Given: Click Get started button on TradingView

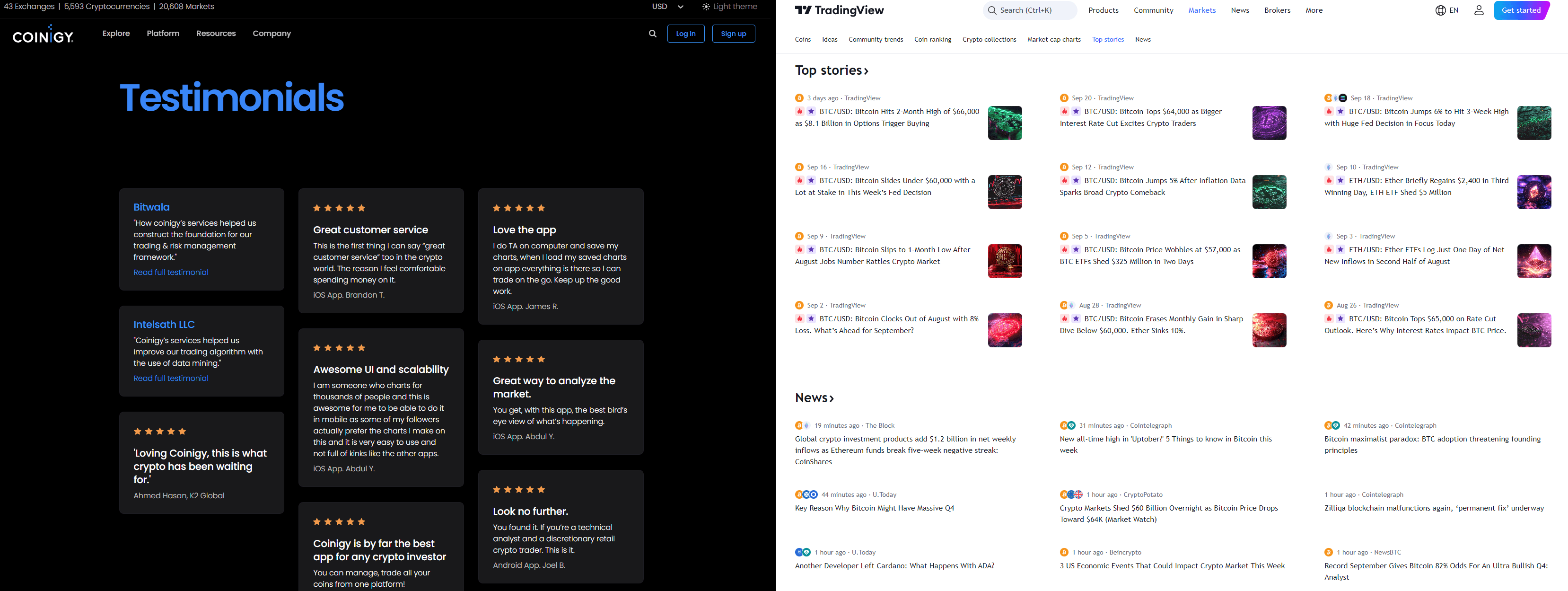Looking at the screenshot, I should 1521,10.
